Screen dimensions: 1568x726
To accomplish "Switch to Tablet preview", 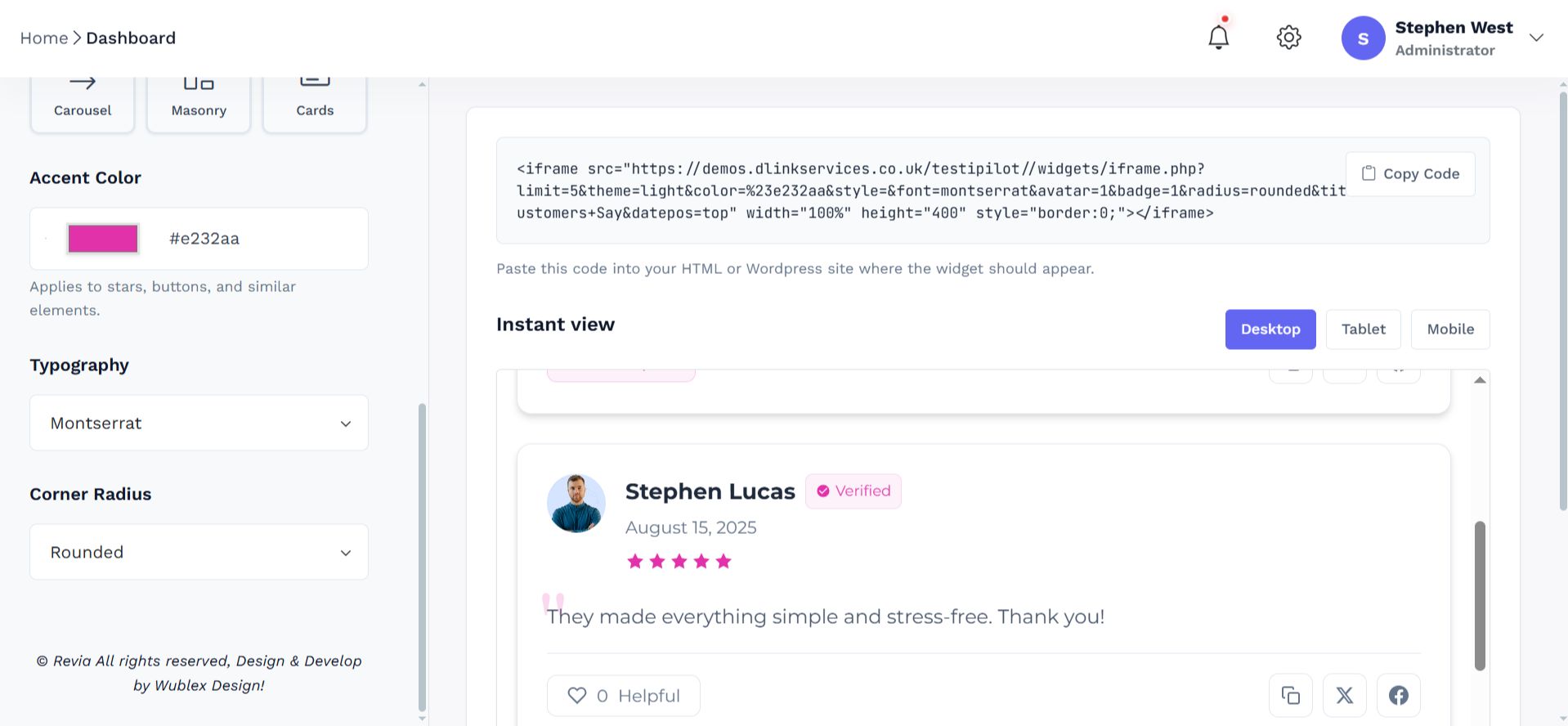I will [x=1363, y=329].
